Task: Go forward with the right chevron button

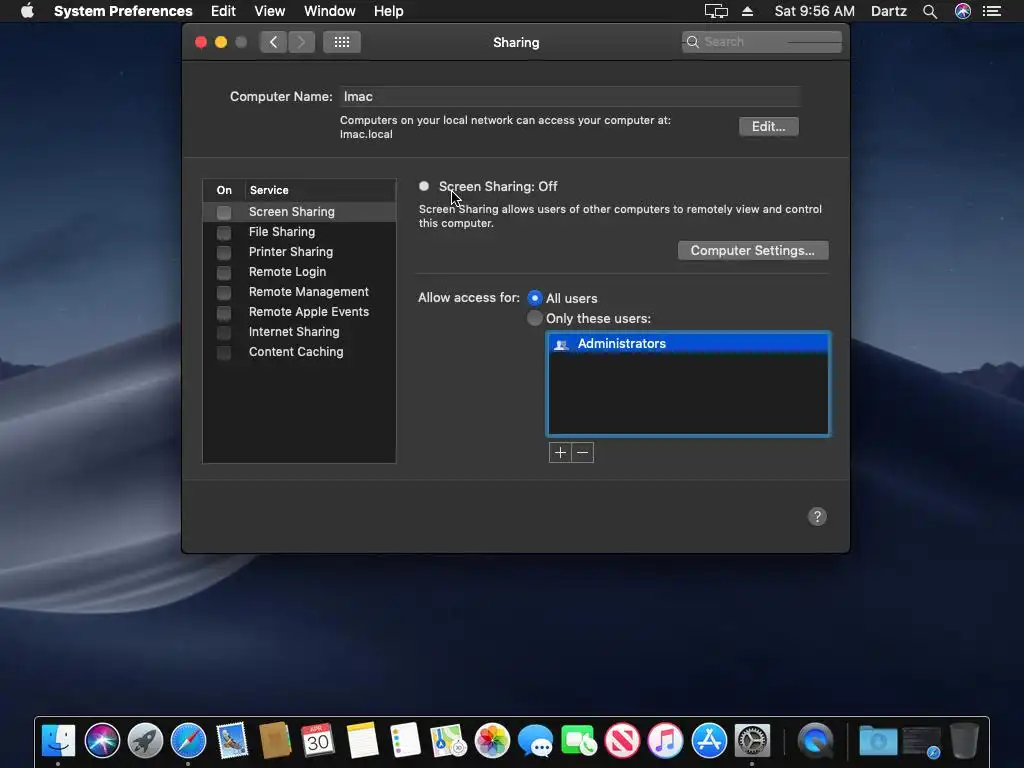Action: pyautogui.click(x=301, y=42)
